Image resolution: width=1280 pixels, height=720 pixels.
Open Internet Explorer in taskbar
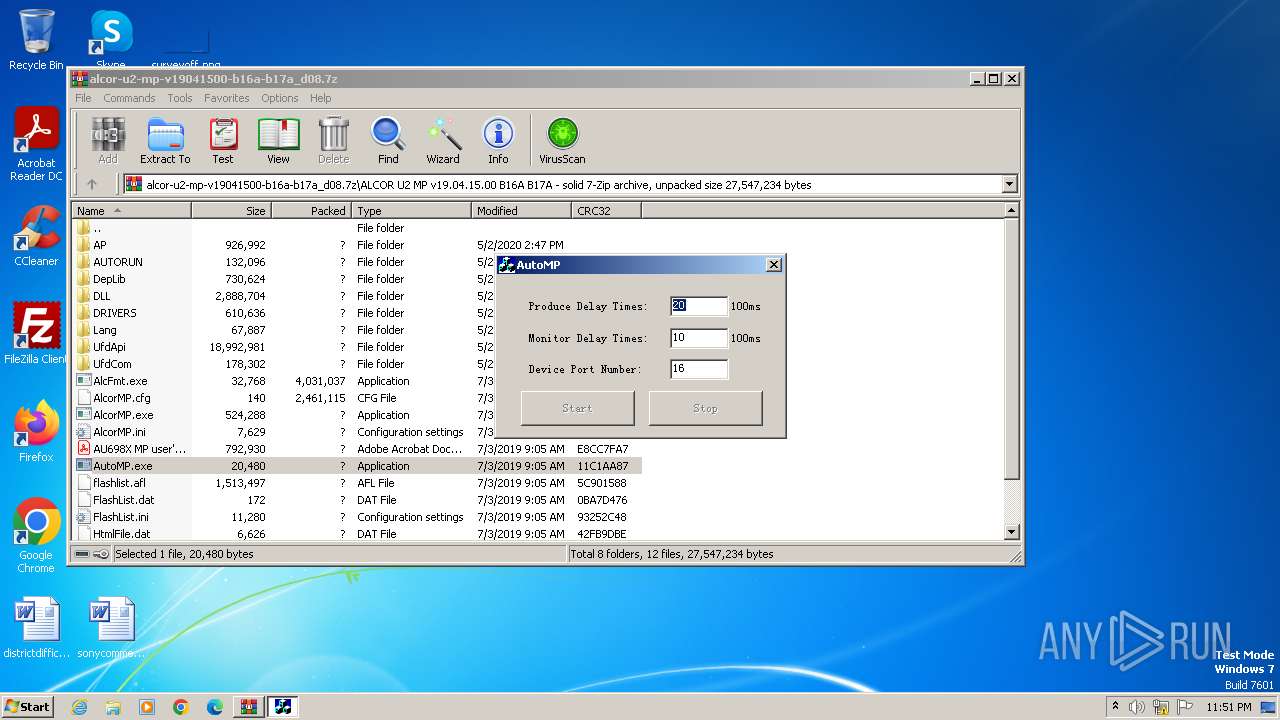[79, 707]
